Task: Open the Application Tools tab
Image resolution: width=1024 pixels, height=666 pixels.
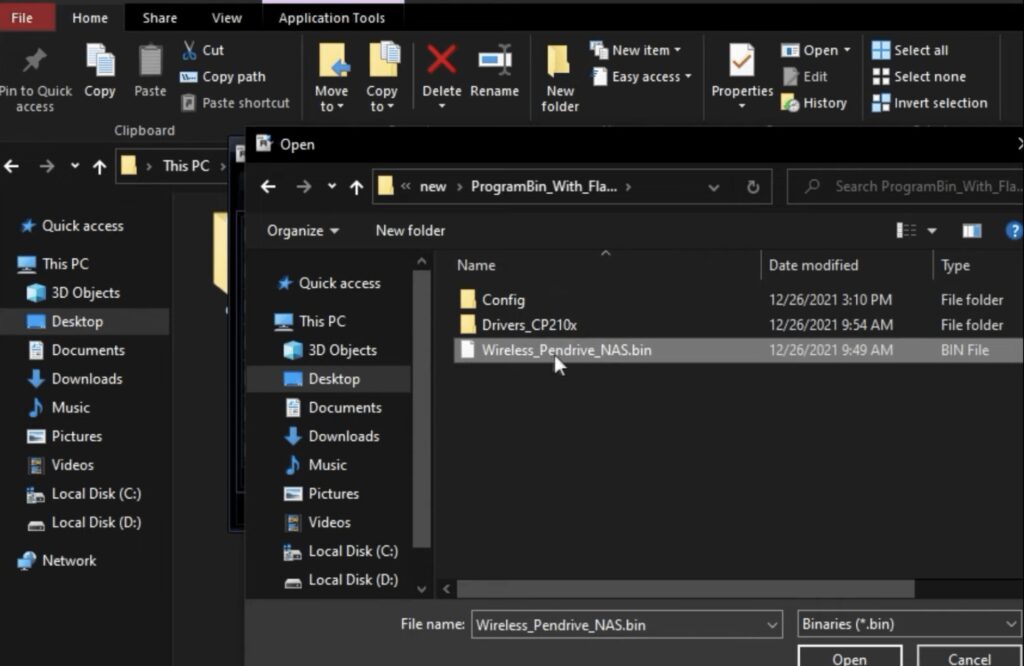Action: tap(332, 18)
